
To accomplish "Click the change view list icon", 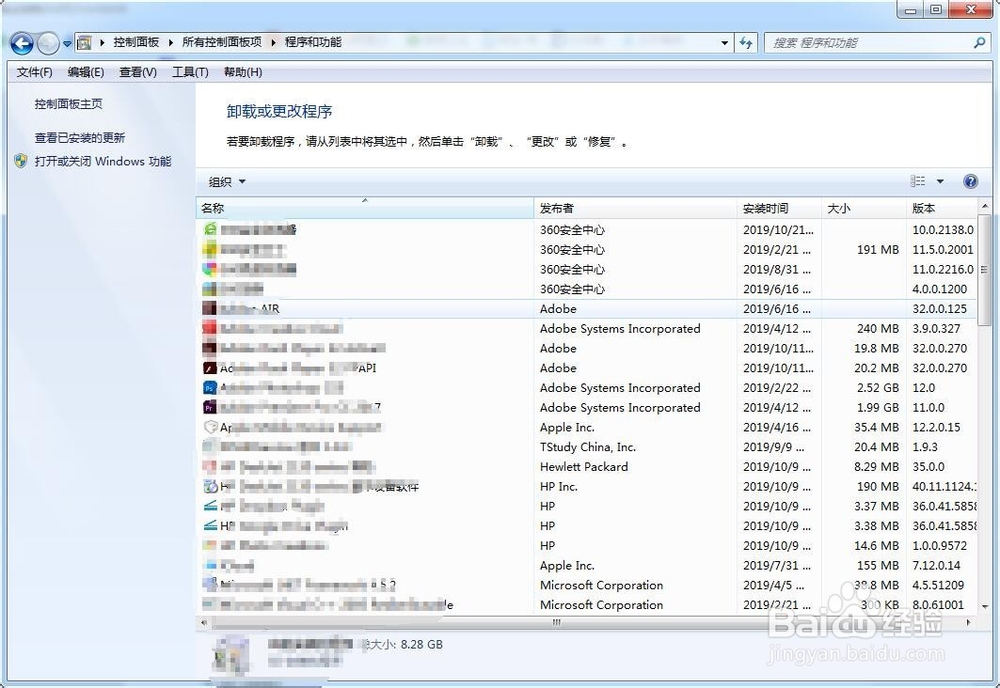I will [916, 181].
